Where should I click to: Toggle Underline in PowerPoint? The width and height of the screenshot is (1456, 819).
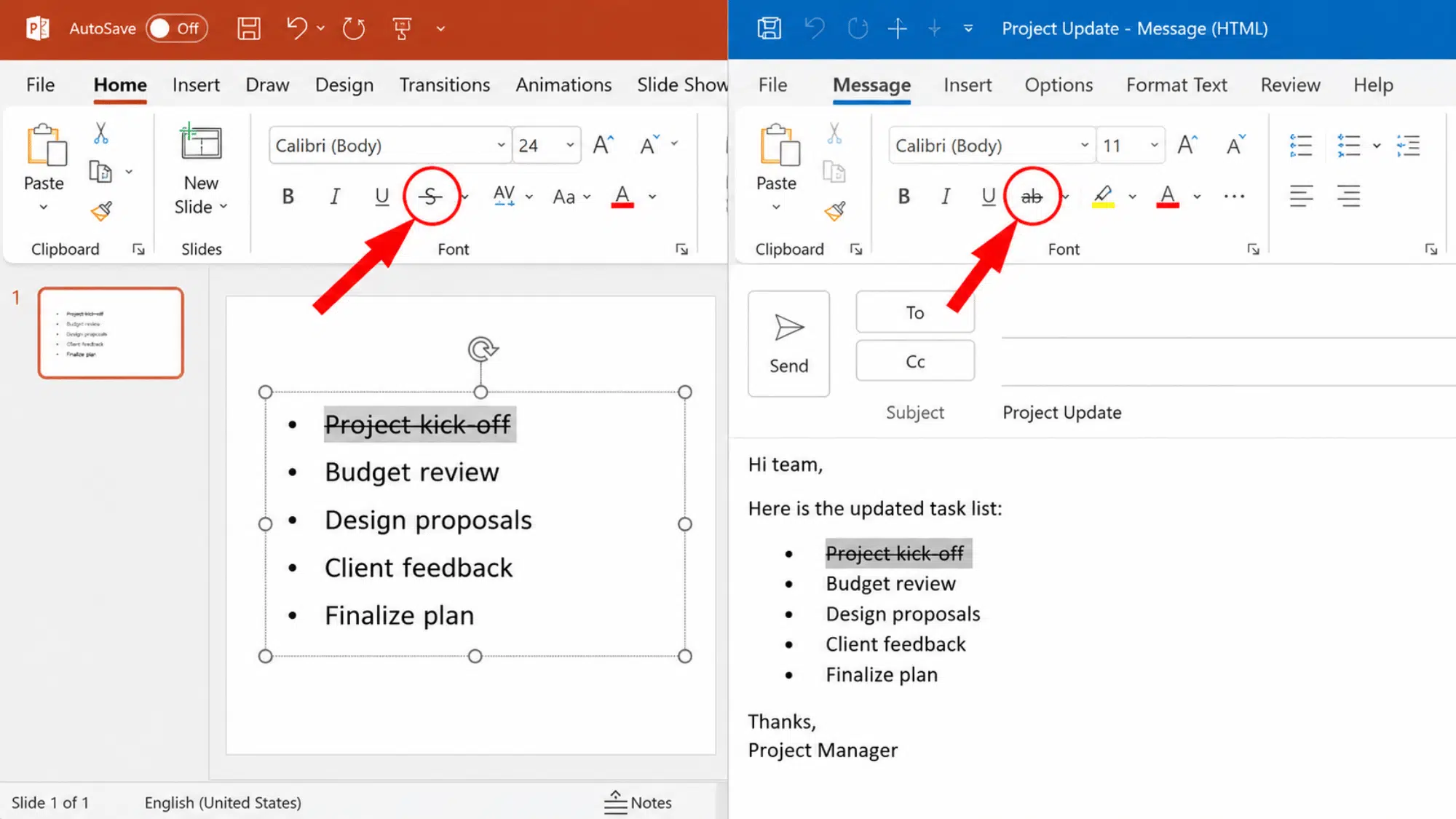click(381, 196)
